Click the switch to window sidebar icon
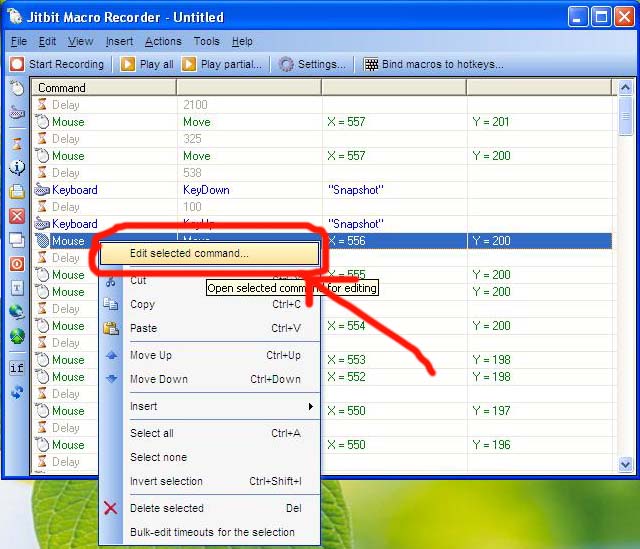 [17, 240]
